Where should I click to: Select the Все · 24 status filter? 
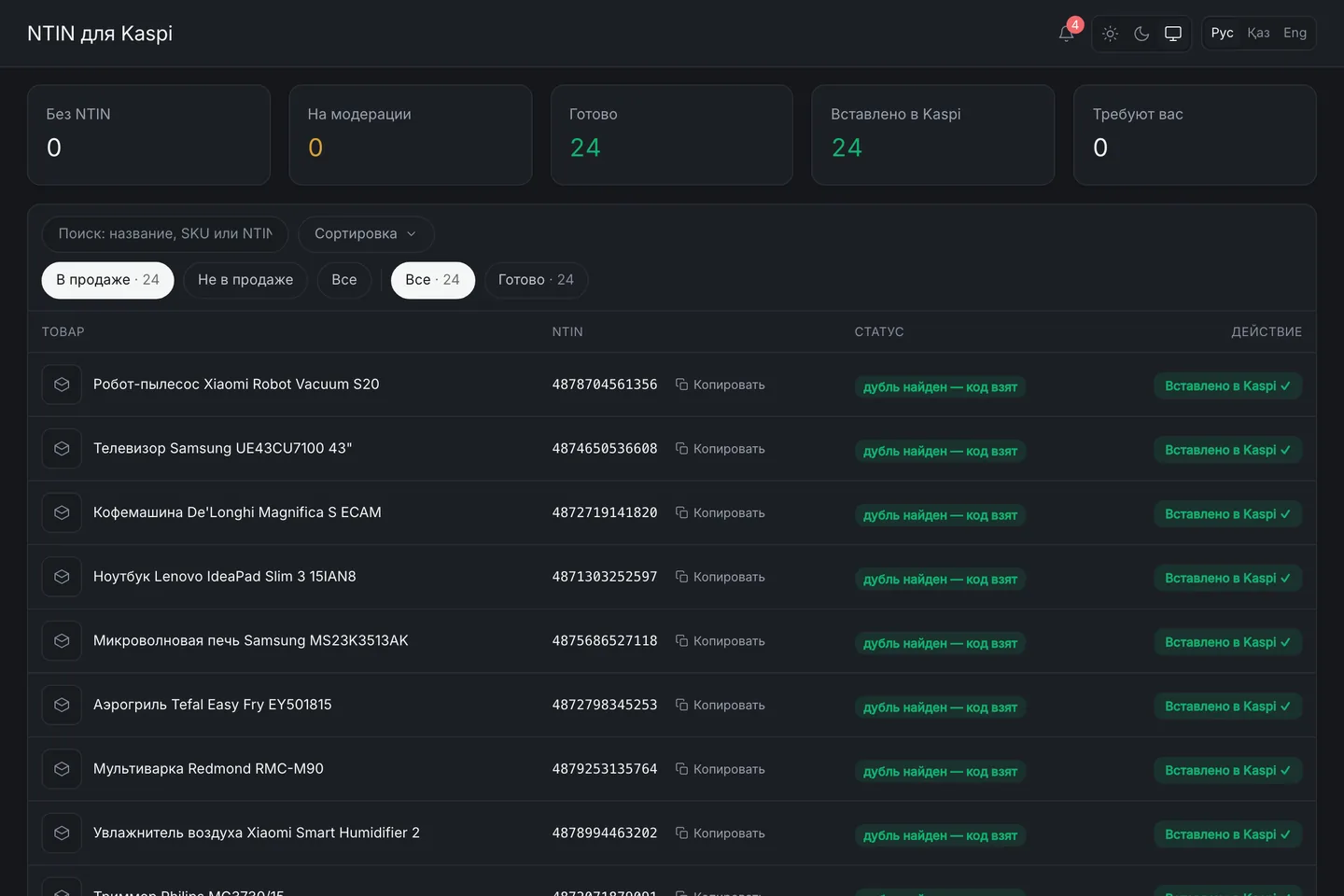pyautogui.click(x=433, y=280)
